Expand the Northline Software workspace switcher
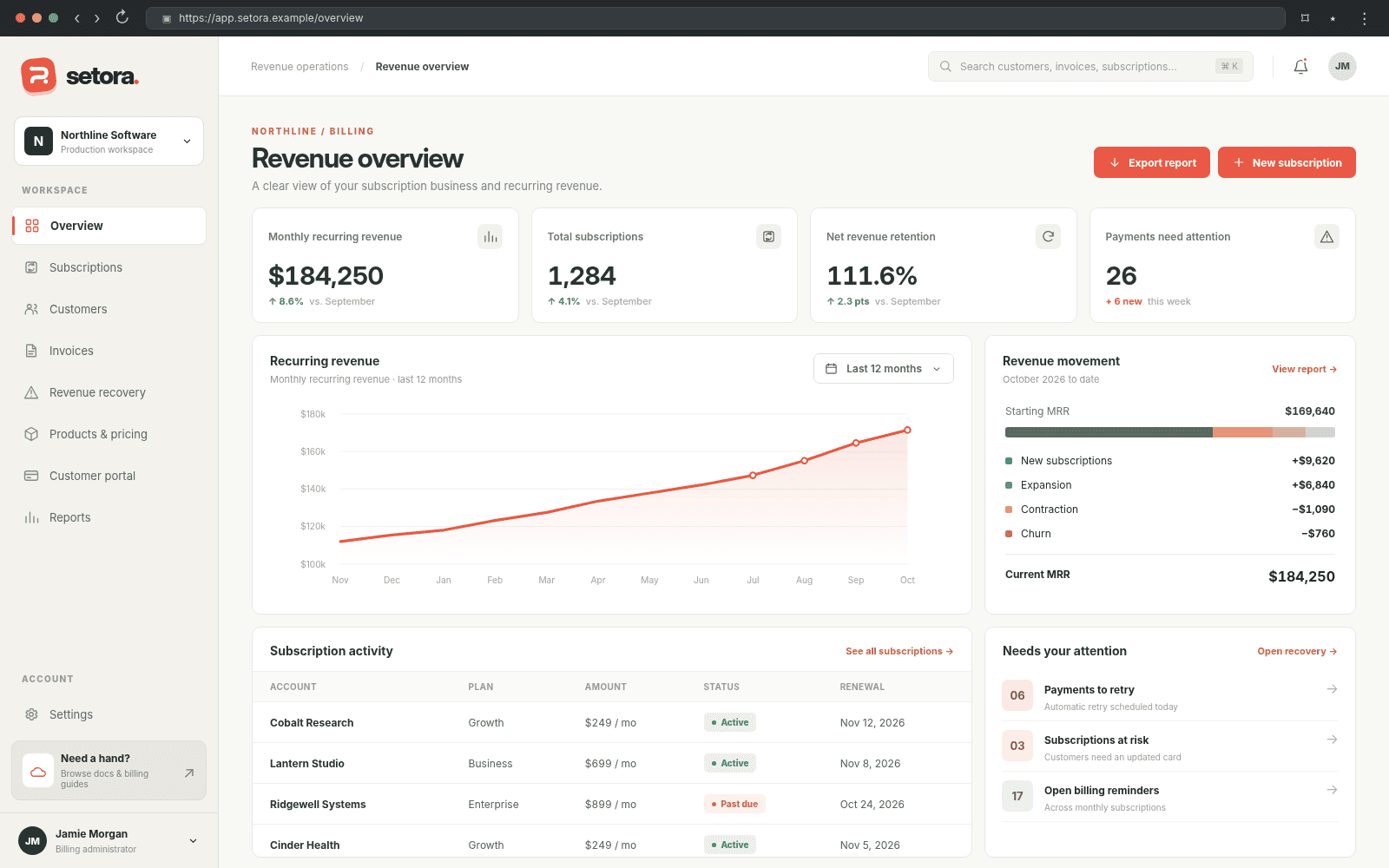The height and width of the screenshot is (868, 1389). click(109, 141)
